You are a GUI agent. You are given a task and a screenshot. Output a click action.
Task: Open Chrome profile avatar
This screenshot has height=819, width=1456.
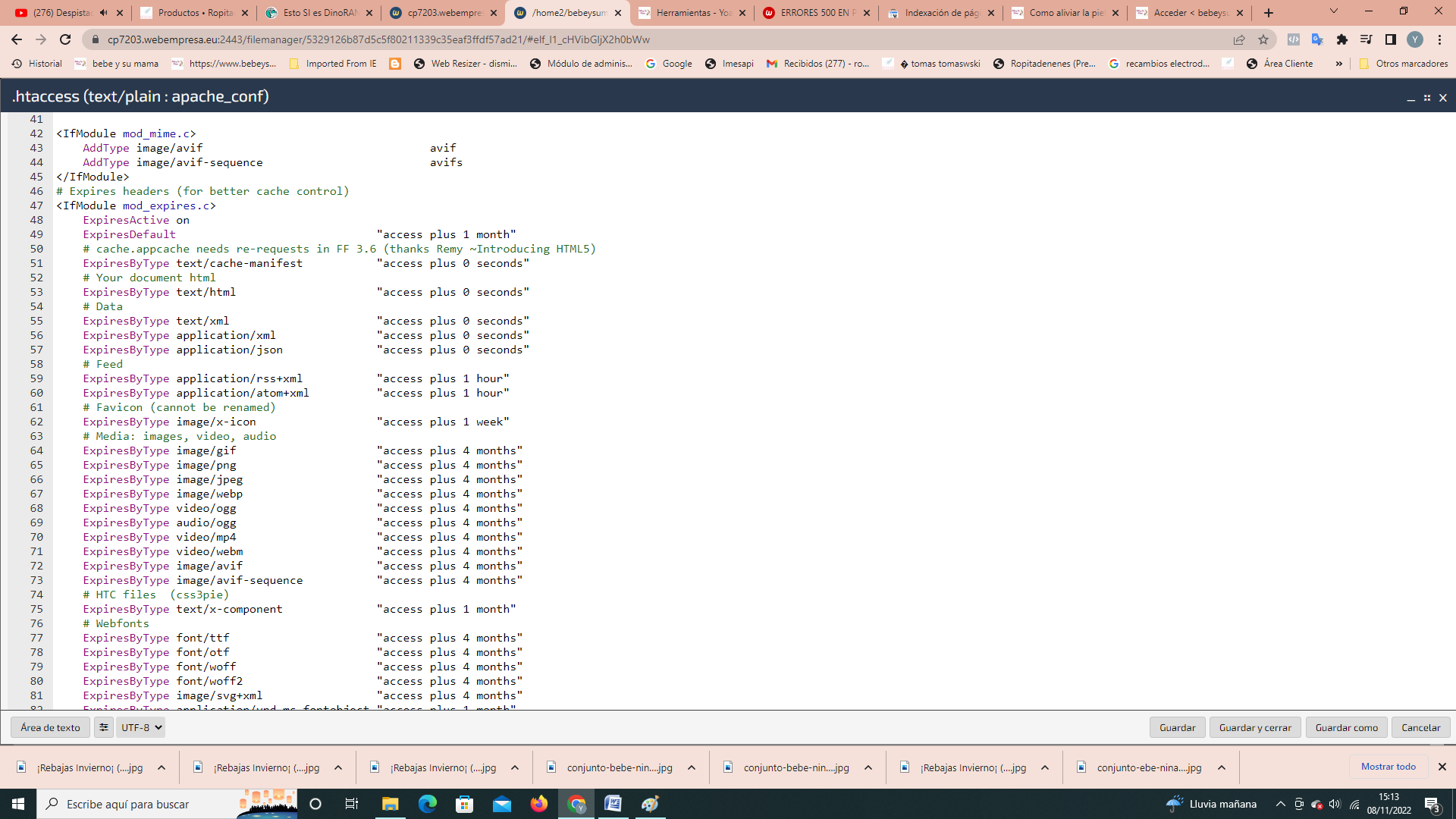[x=1415, y=39]
